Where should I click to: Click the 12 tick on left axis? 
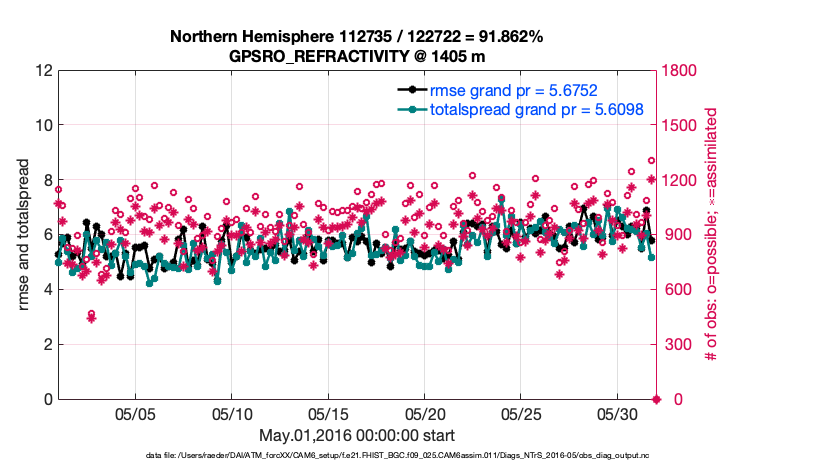pyautogui.click(x=41, y=71)
